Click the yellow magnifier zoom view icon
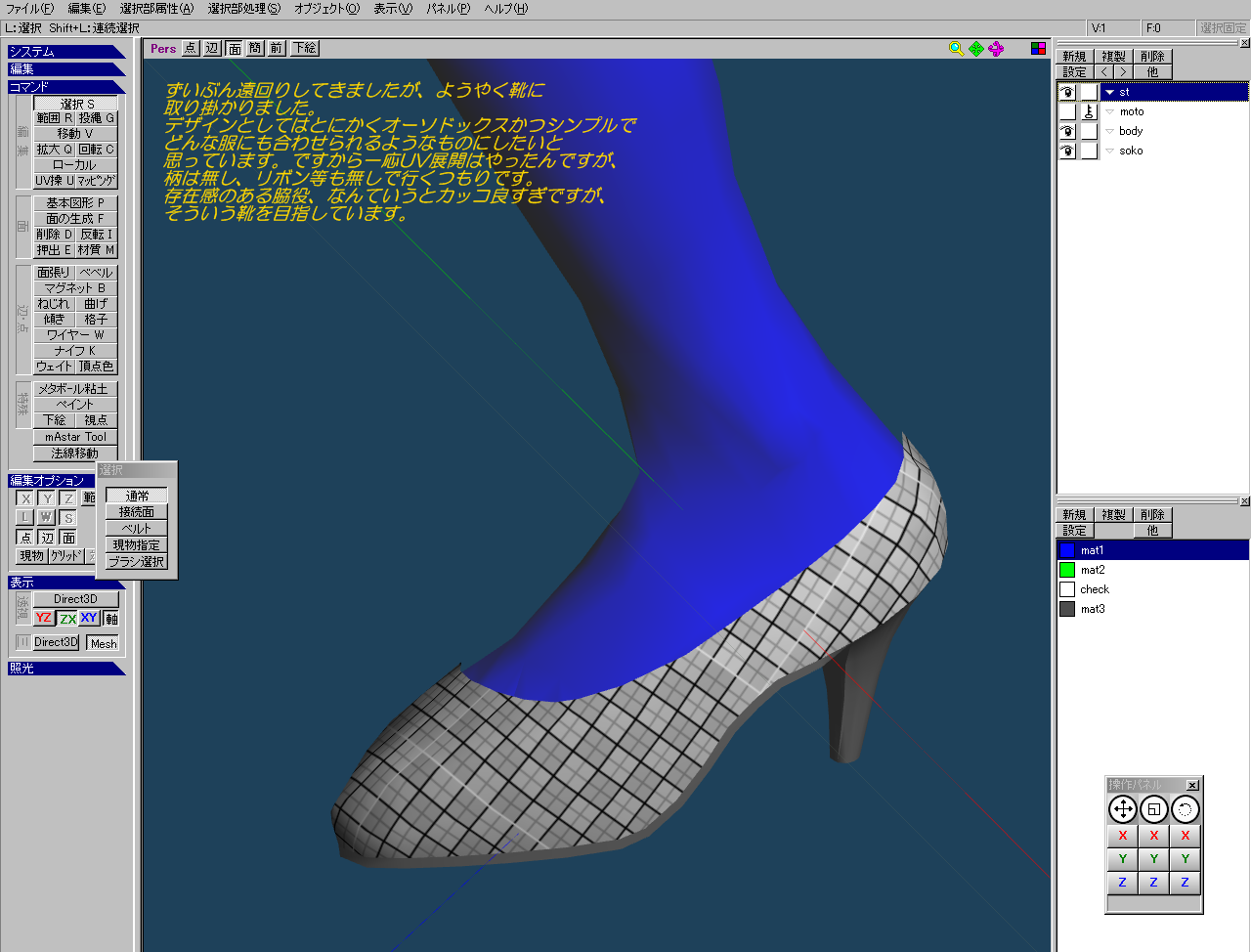 [x=956, y=49]
